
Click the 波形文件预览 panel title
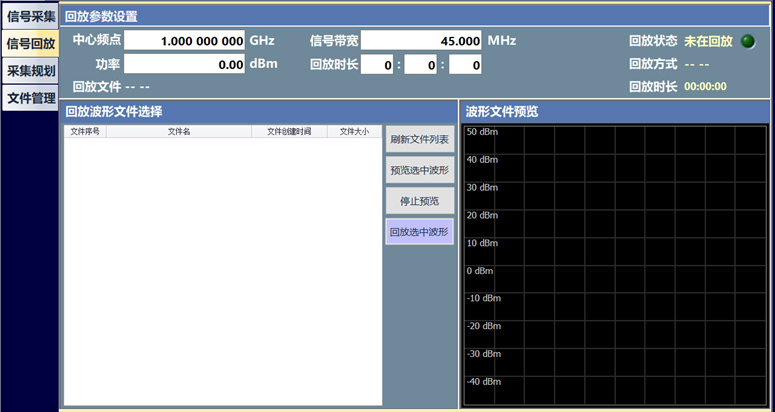point(502,112)
